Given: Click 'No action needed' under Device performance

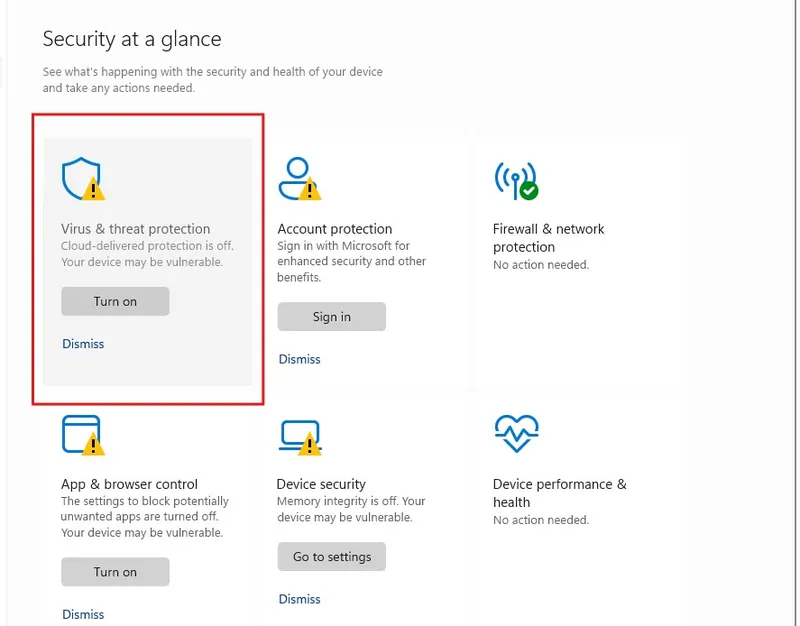Looking at the screenshot, I should (541, 520).
